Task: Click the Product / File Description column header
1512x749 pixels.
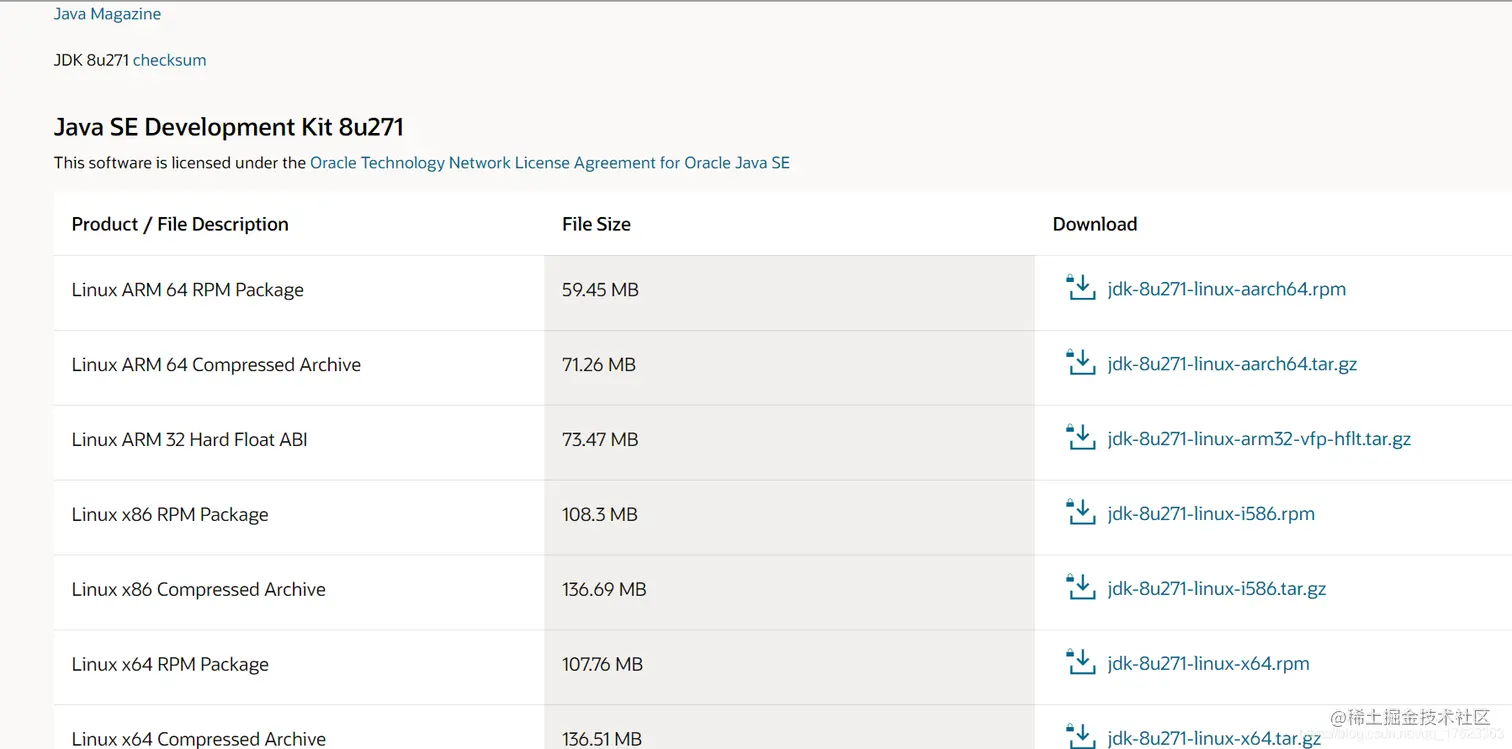Action: coord(180,224)
